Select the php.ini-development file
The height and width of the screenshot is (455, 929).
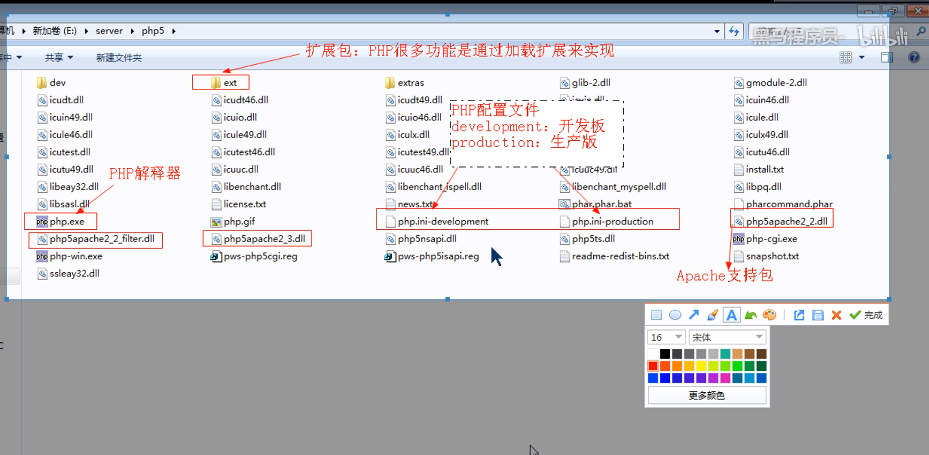(443, 221)
